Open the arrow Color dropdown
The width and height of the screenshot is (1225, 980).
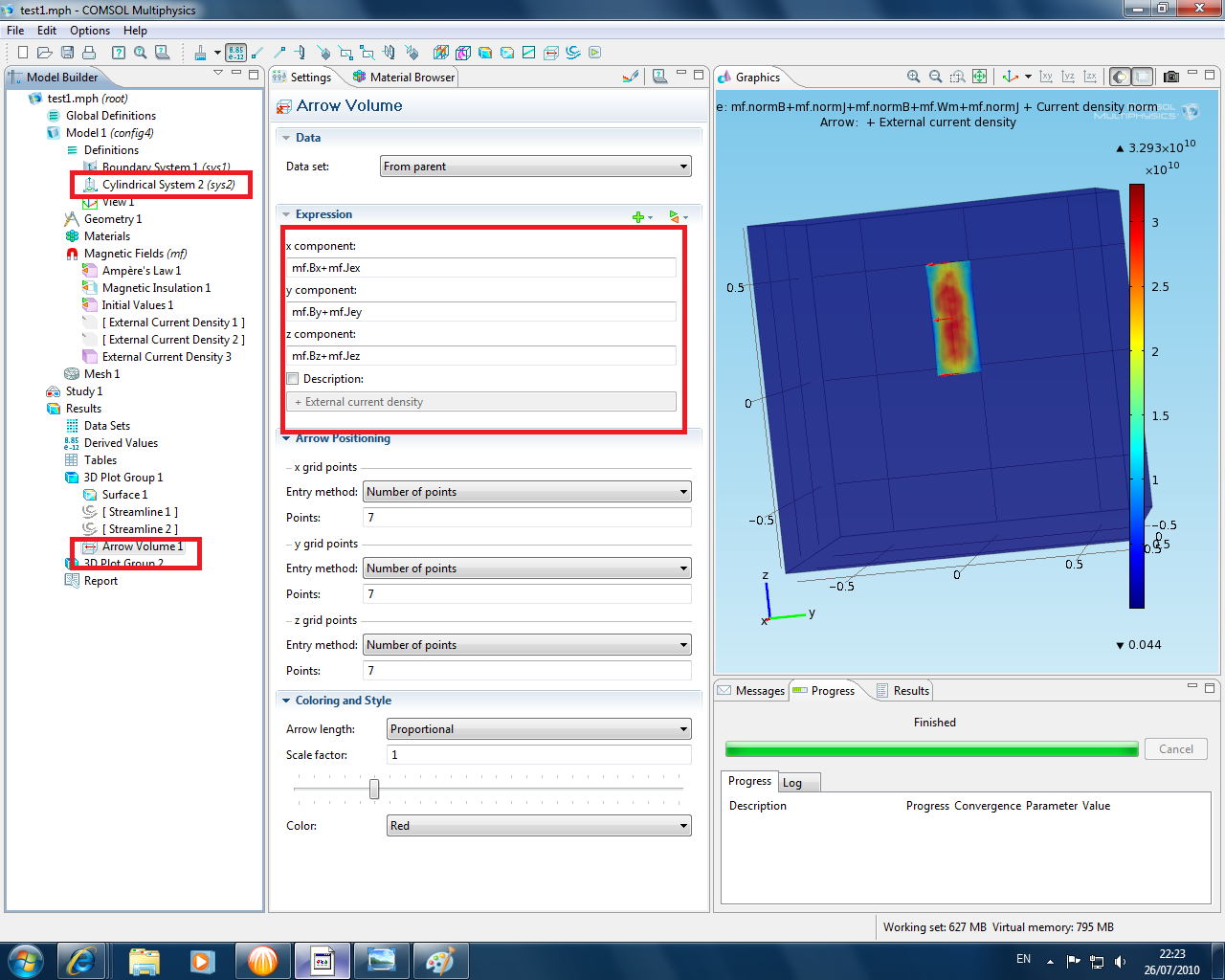click(539, 826)
